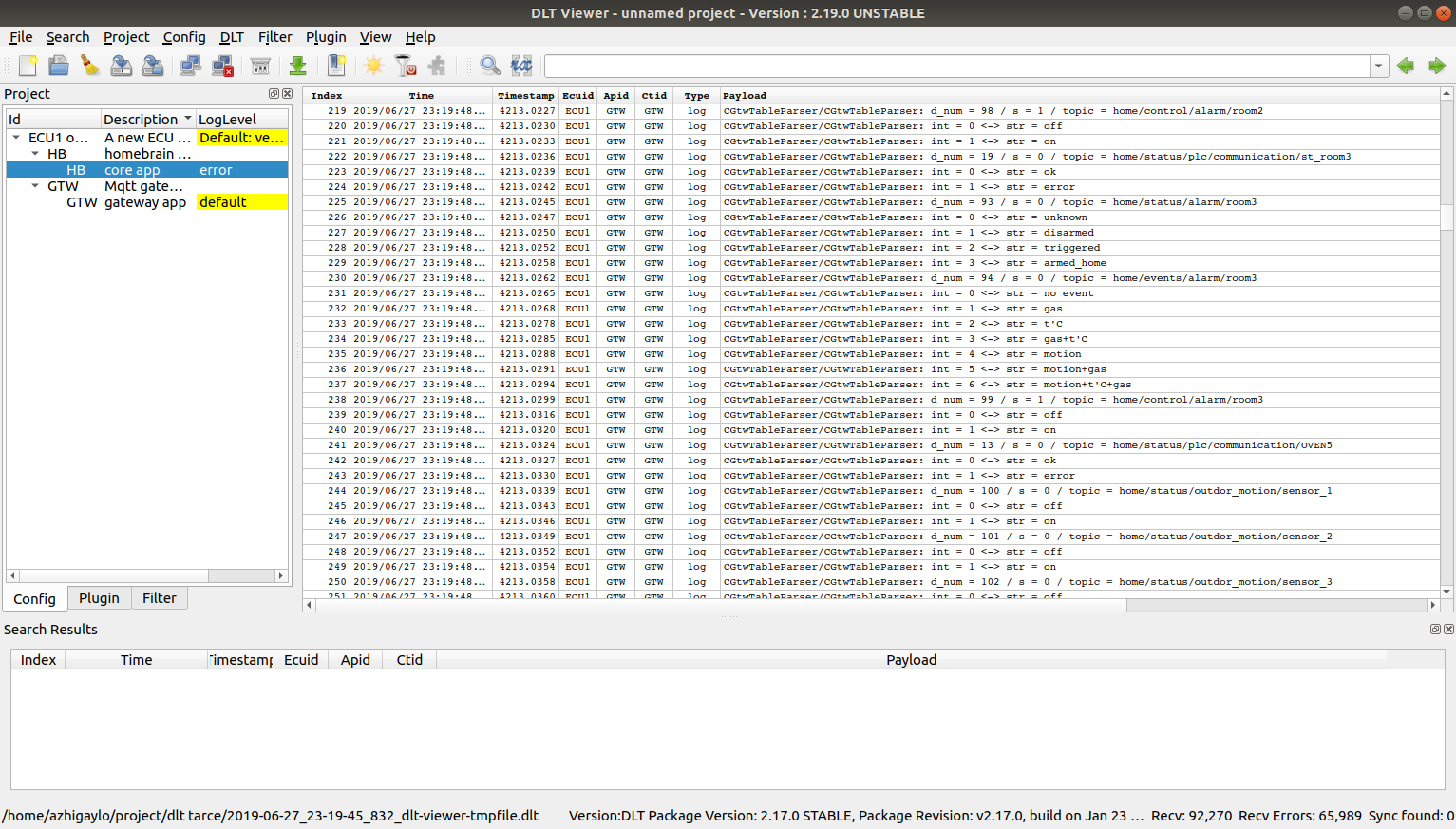Select the row with payload 'armed_home'
The height and width of the screenshot is (829, 1456).
(871, 263)
